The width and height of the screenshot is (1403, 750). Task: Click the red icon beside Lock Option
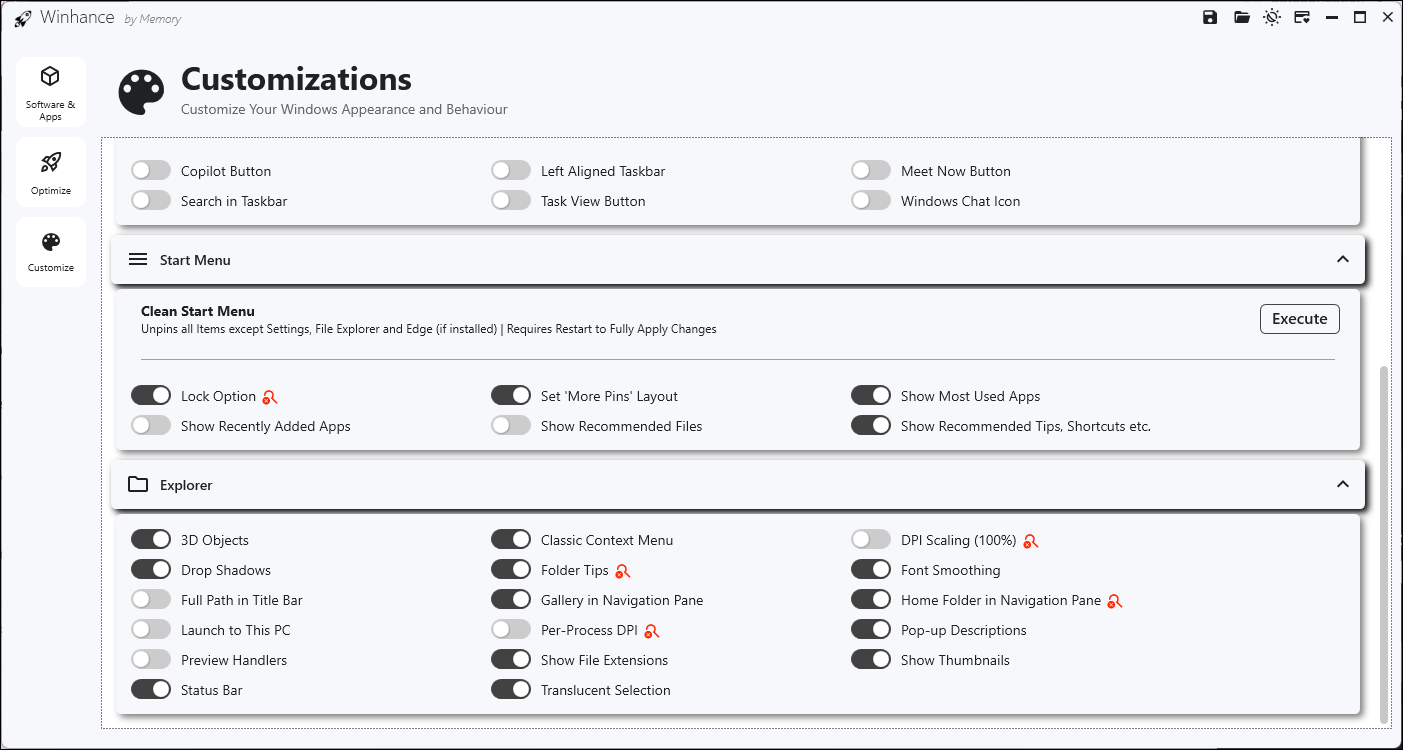tap(269, 397)
